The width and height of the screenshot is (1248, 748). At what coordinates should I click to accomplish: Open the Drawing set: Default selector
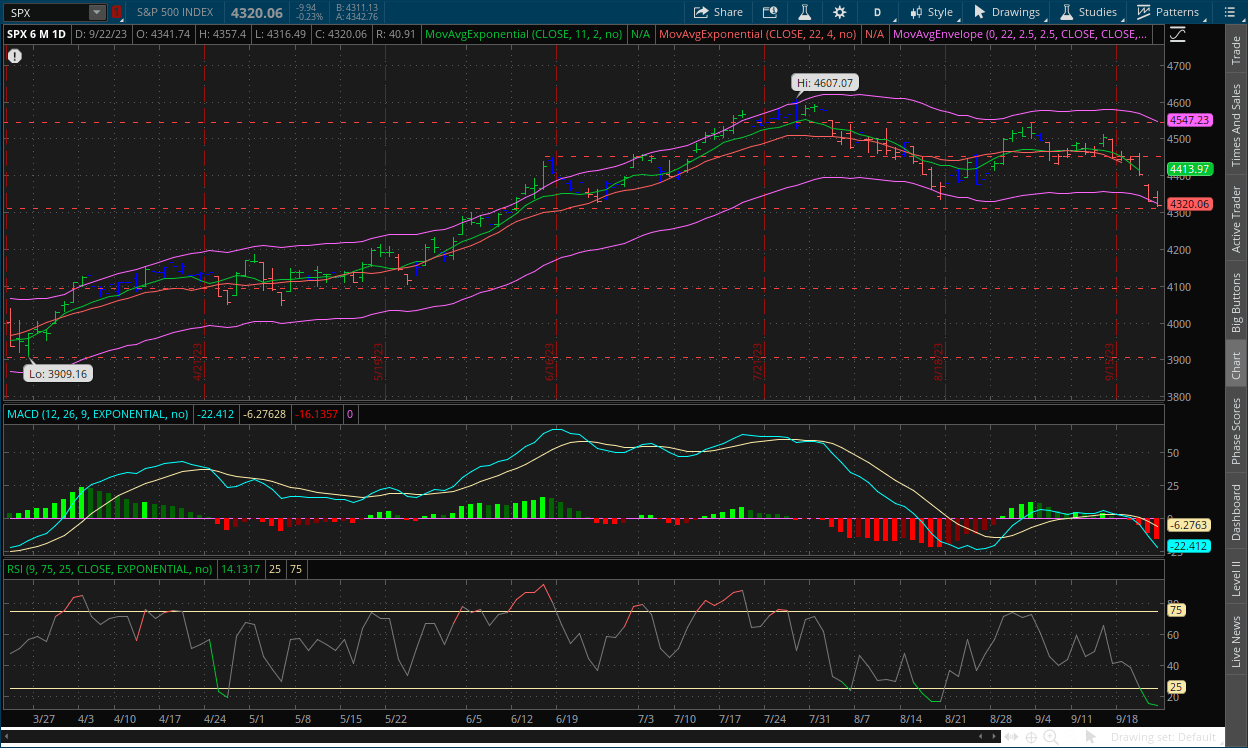(x=1167, y=737)
